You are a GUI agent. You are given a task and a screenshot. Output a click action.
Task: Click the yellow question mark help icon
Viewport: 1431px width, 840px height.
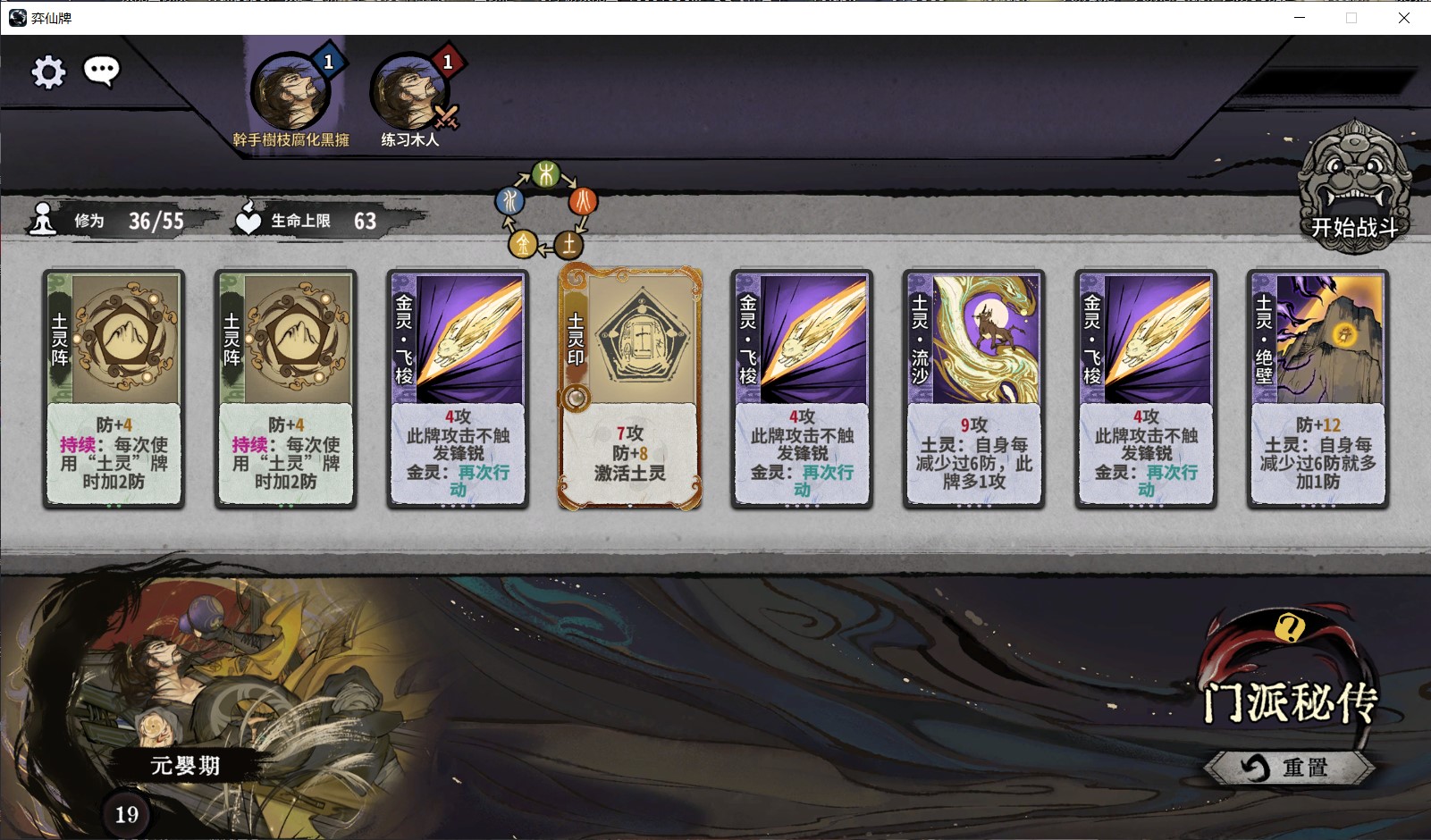tap(1289, 628)
